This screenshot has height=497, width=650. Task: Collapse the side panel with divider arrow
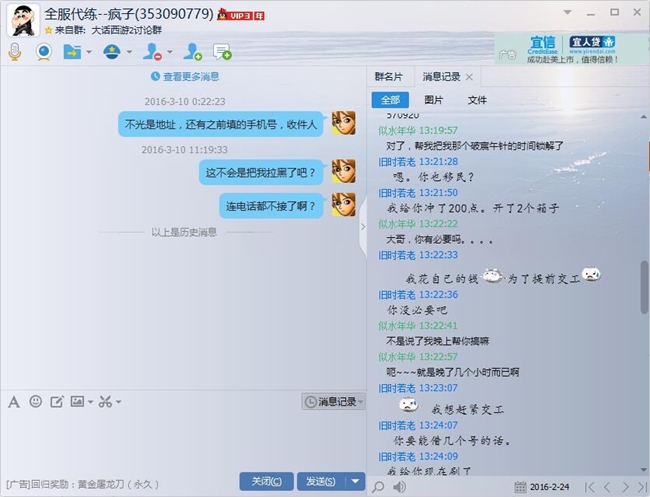point(363,227)
